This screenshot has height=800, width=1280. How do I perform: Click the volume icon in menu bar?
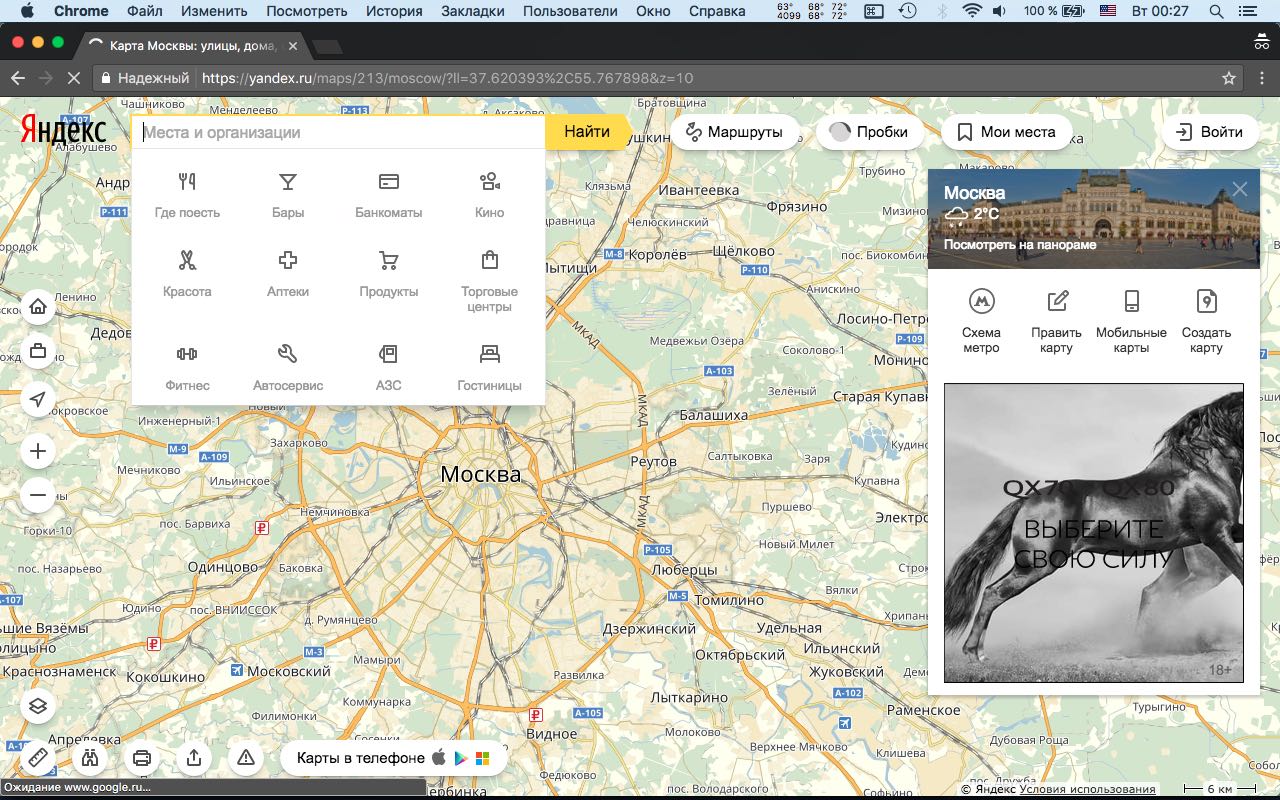1000,11
